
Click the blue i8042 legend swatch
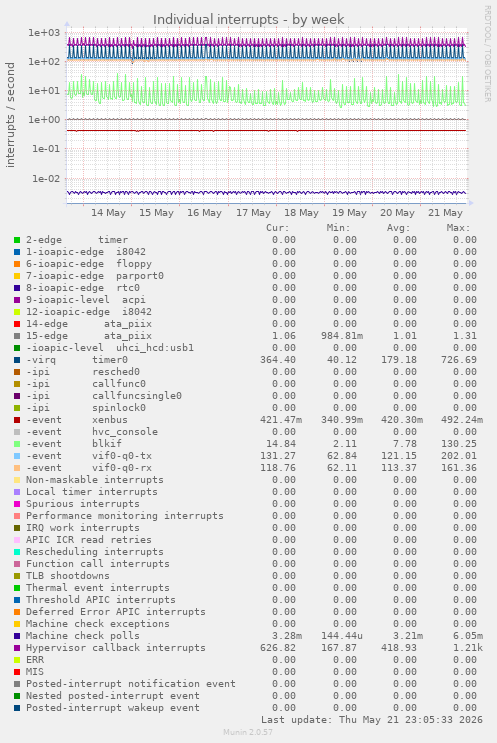tap(17, 252)
